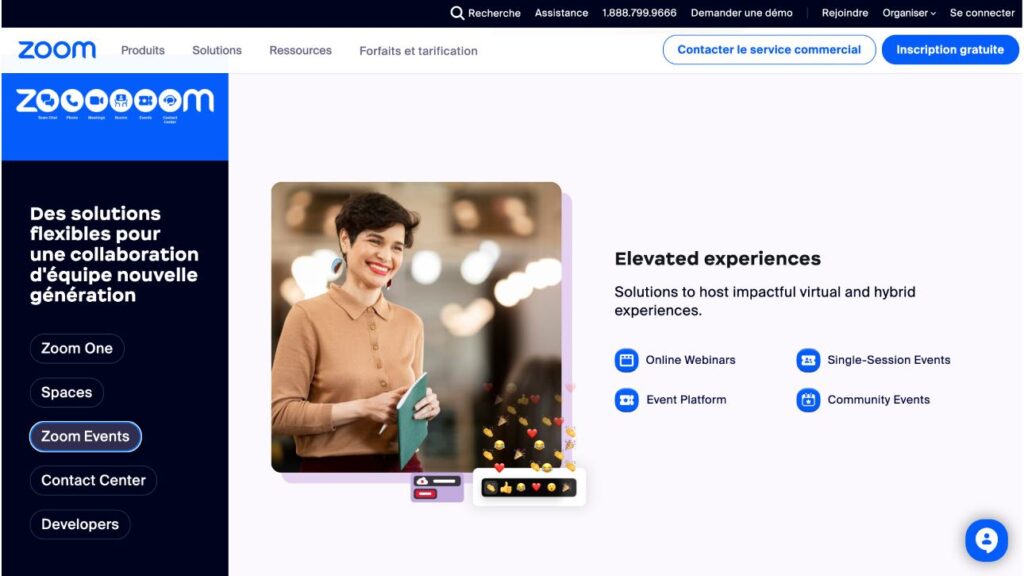Click the Event Platform icon
The image size is (1024, 576).
pos(626,400)
